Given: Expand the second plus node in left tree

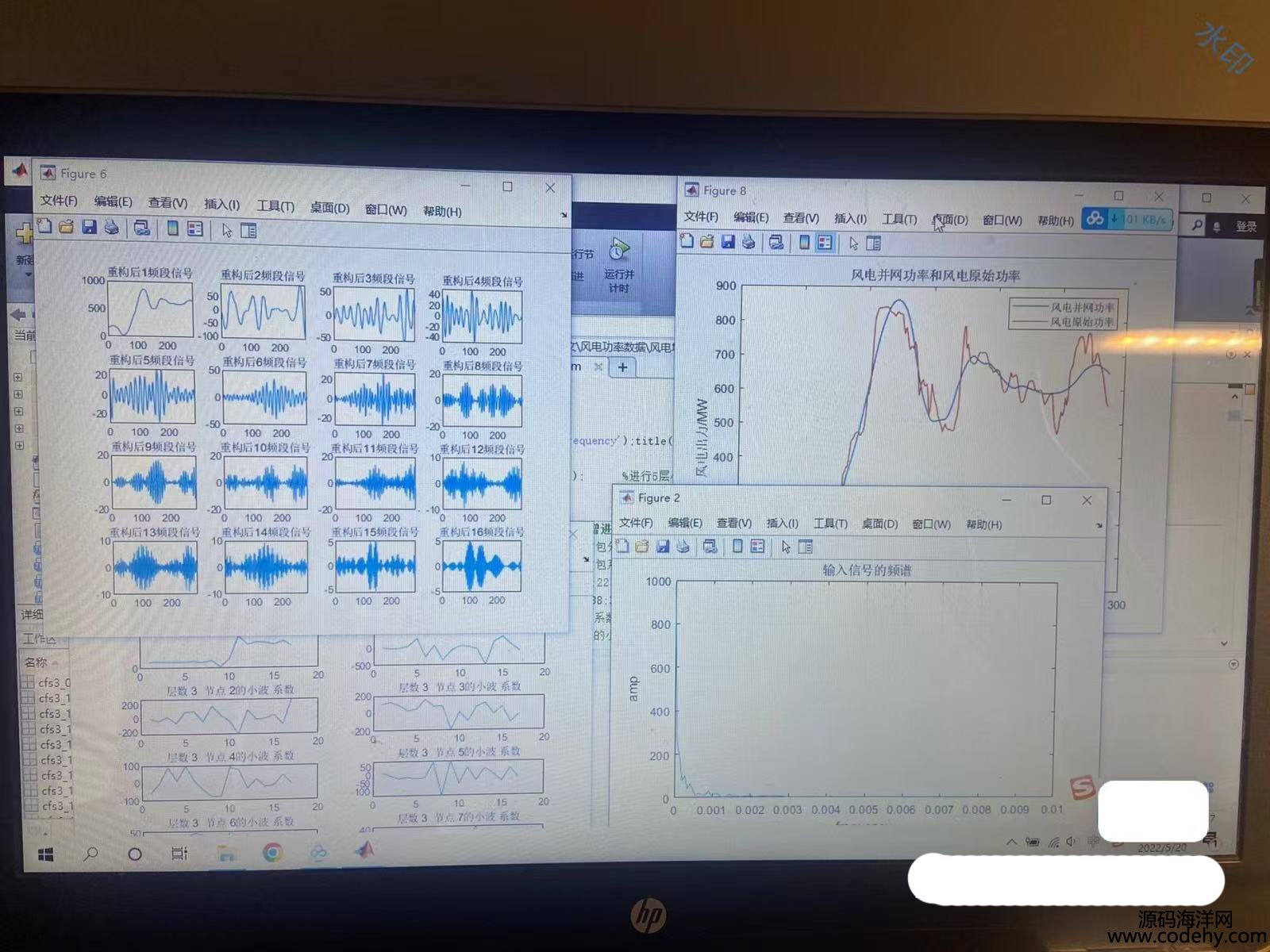Looking at the screenshot, I should (x=17, y=394).
